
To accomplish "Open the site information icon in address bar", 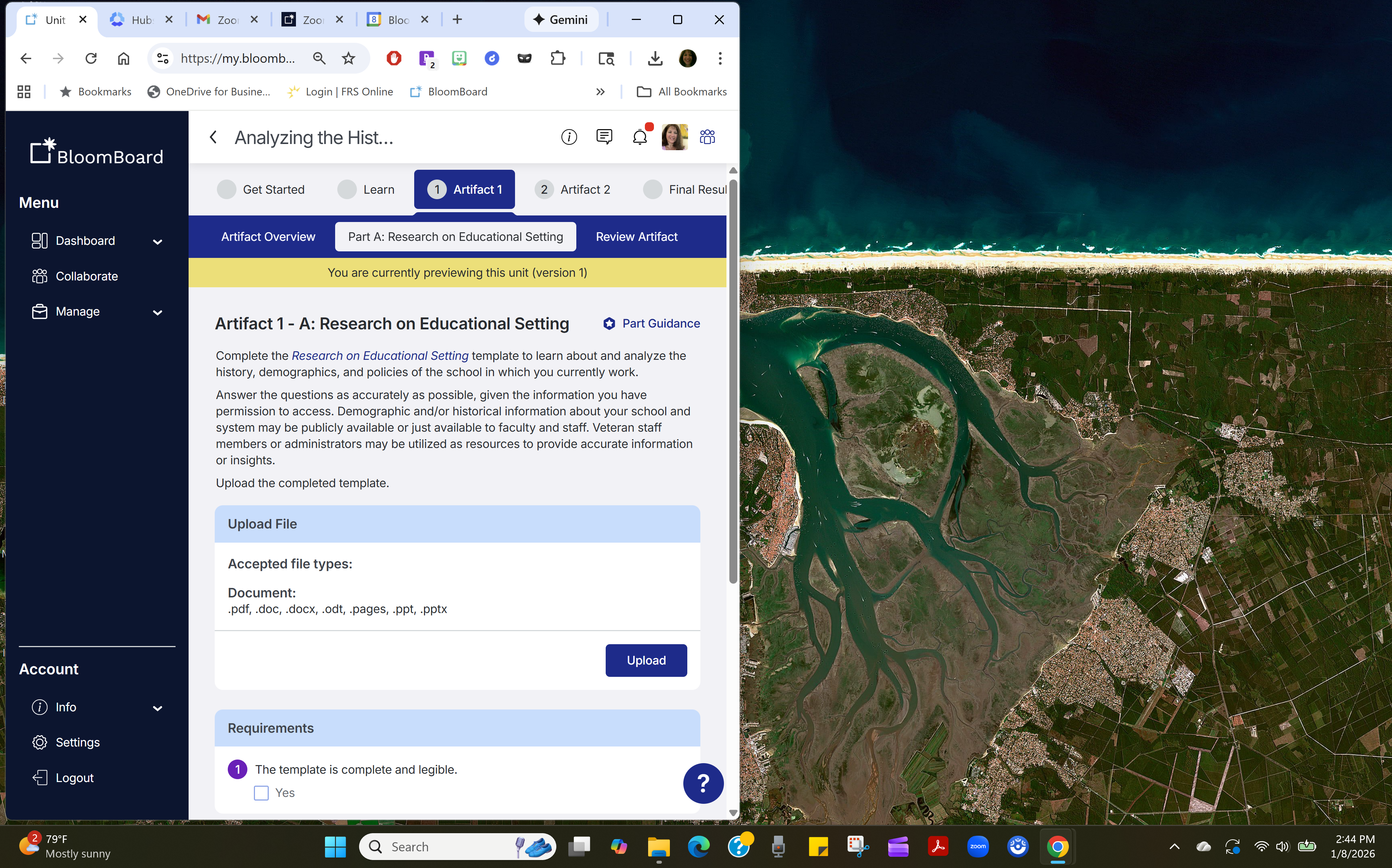I will click(x=163, y=58).
